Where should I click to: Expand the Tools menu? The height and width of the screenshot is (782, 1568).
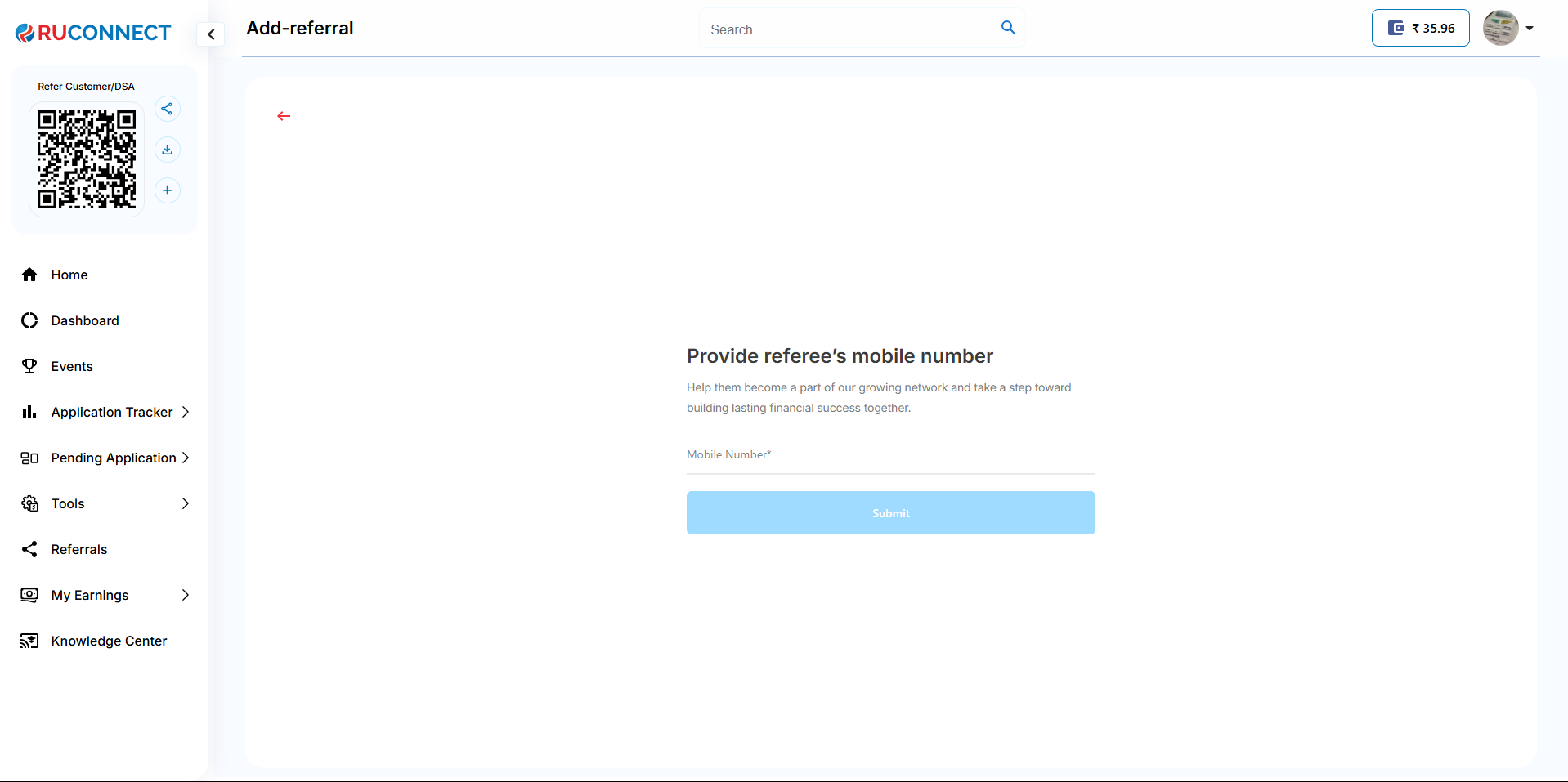105,503
